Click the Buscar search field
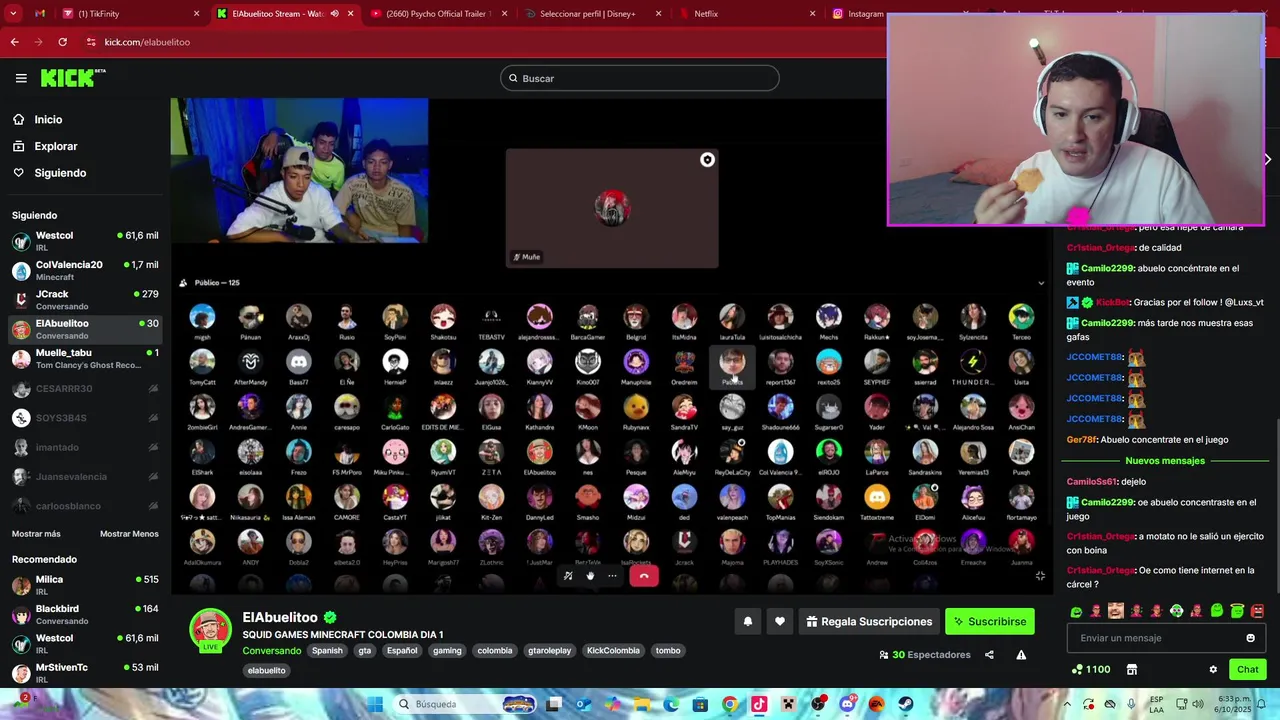 (x=640, y=78)
